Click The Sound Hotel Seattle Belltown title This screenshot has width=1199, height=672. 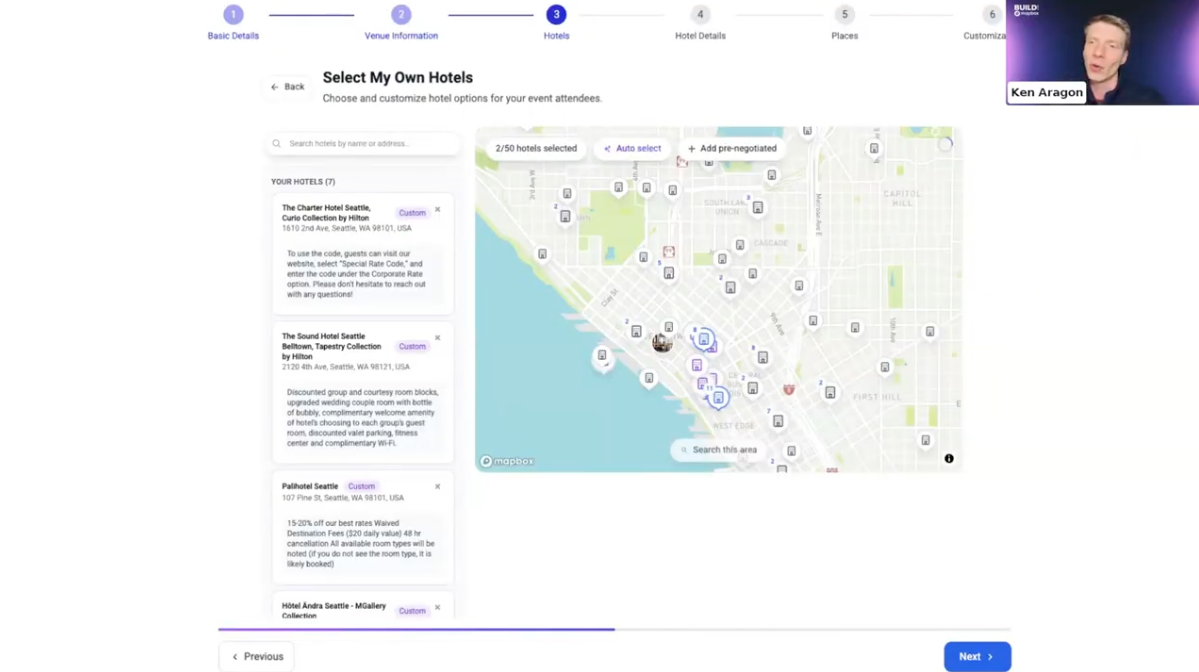point(331,346)
